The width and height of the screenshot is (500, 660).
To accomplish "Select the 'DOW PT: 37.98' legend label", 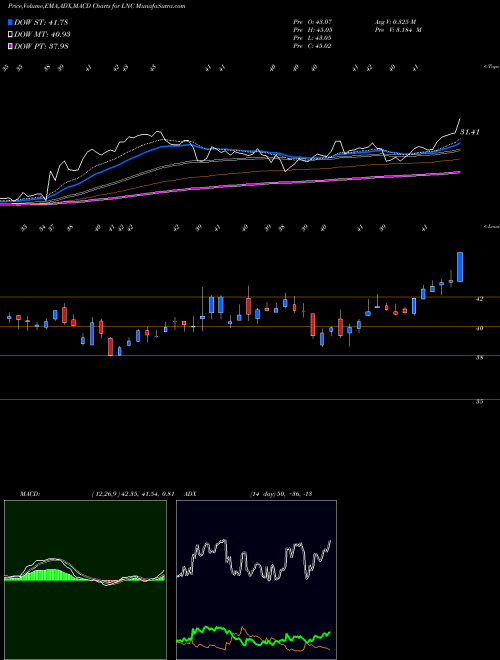I will 41,46.
